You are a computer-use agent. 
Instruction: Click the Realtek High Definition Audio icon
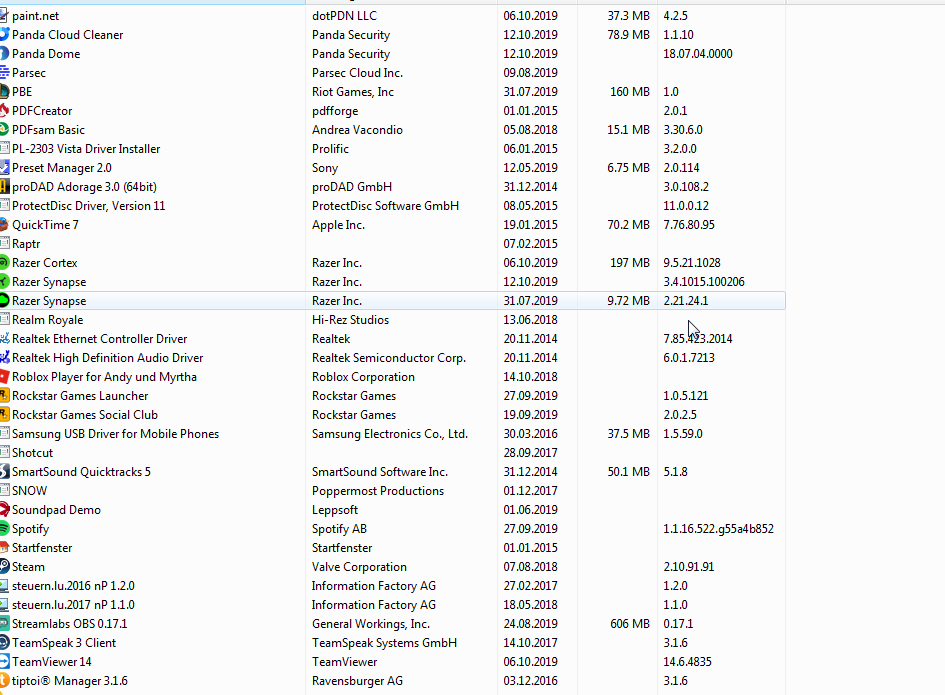[4, 357]
